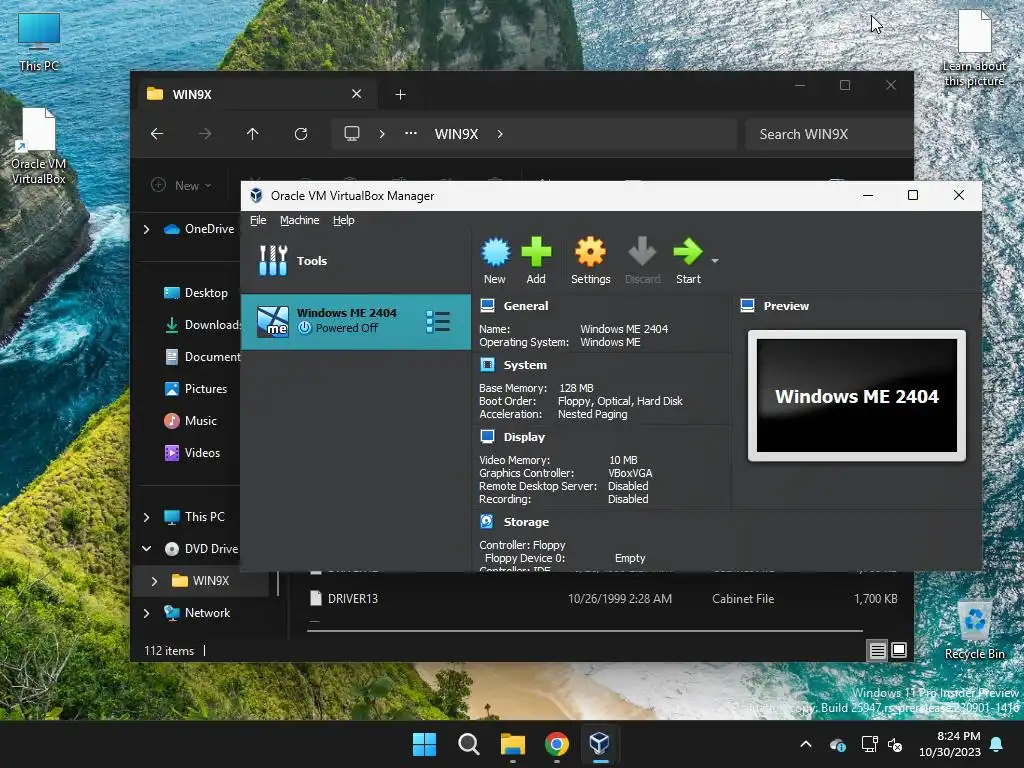Select the DRIVER13 cabinet file

tap(602, 598)
